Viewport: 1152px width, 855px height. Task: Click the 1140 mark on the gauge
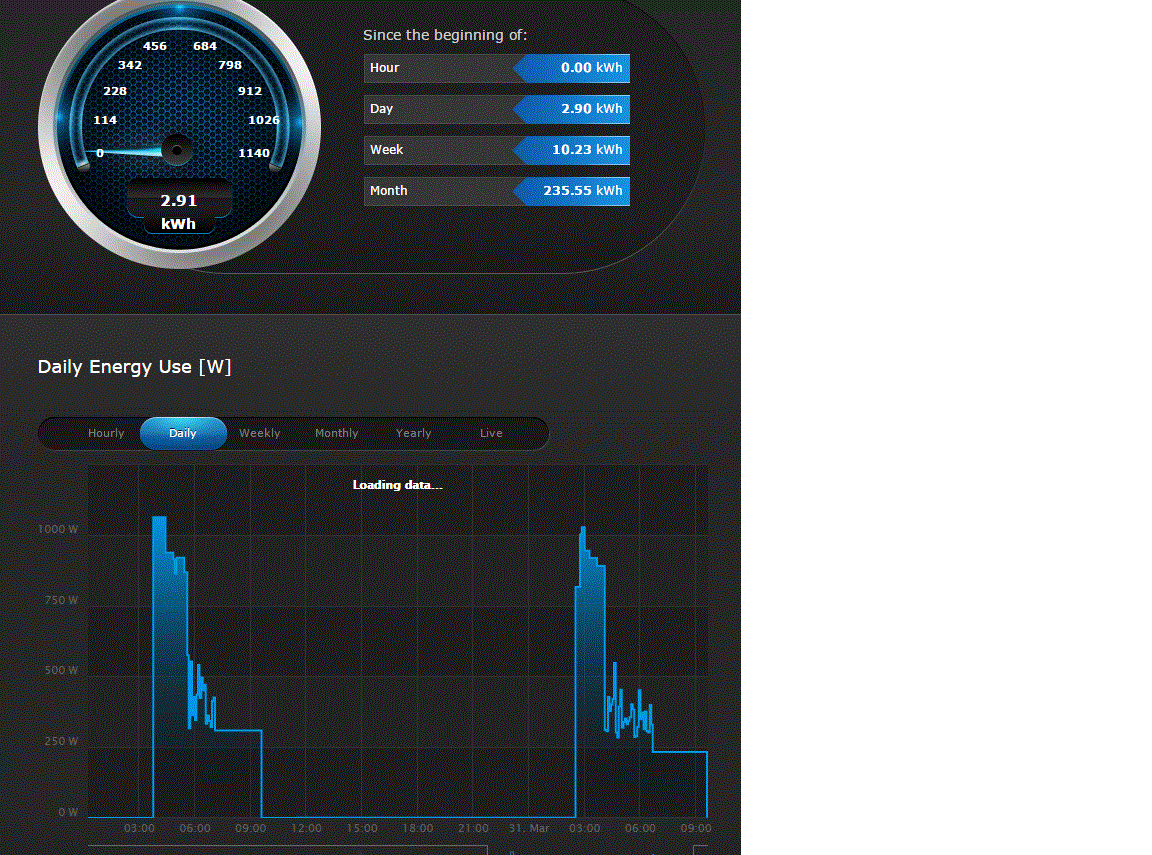[x=254, y=153]
